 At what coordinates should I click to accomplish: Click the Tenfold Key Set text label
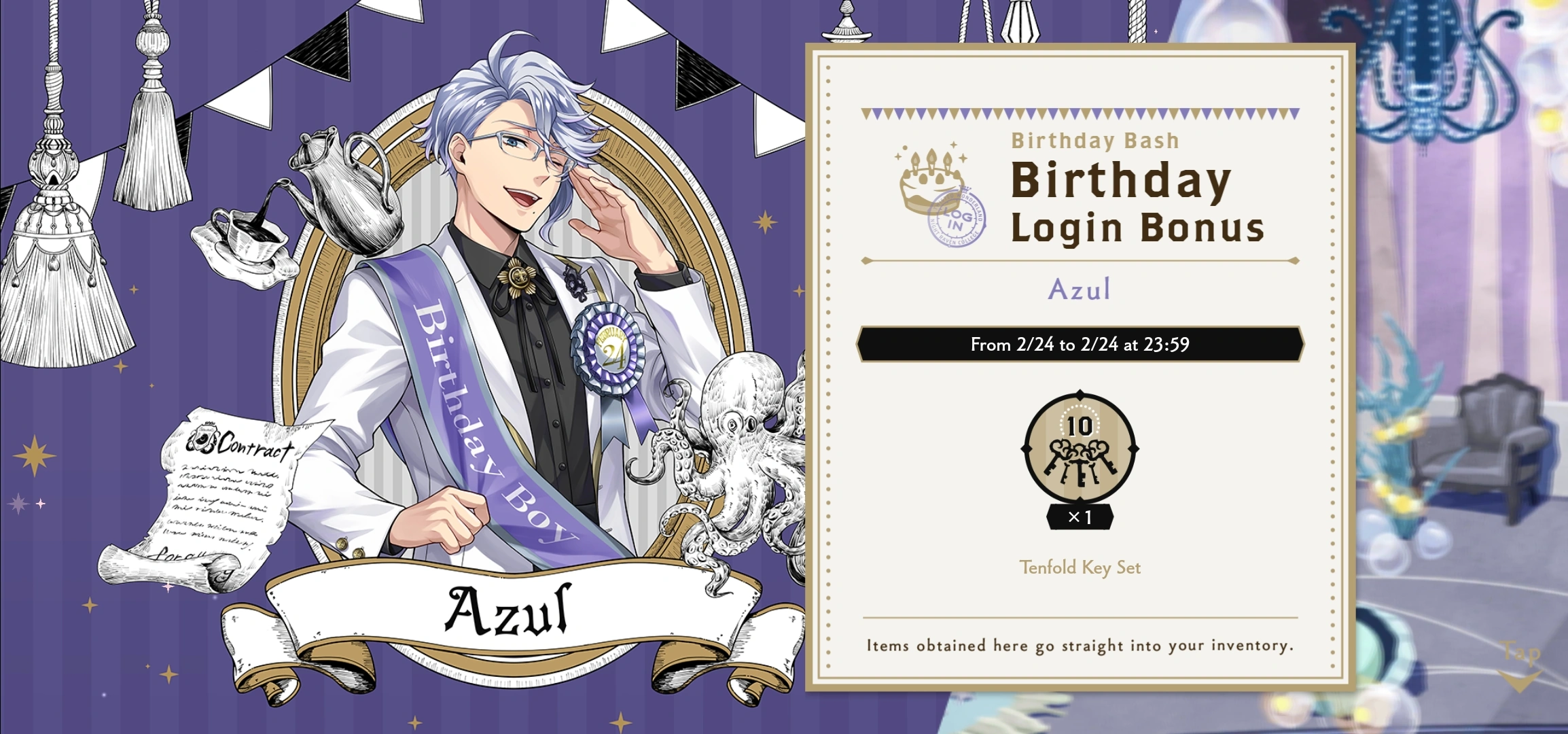click(1080, 567)
